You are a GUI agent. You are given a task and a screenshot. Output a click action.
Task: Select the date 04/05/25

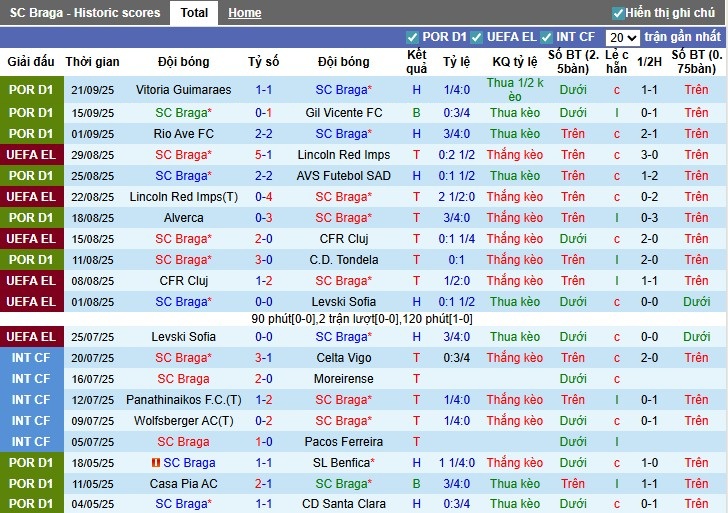click(92, 504)
